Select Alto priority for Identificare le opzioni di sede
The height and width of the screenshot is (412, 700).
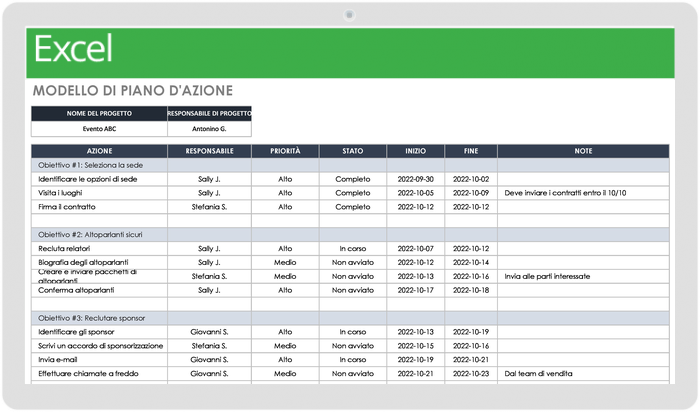coord(285,179)
